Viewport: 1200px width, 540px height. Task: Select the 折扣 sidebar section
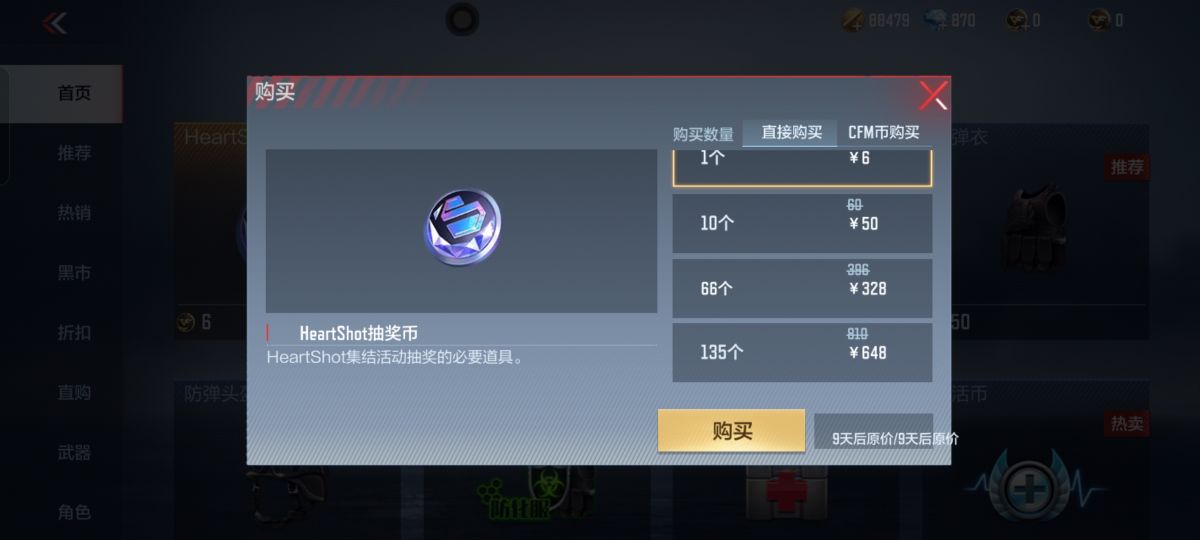74,333
